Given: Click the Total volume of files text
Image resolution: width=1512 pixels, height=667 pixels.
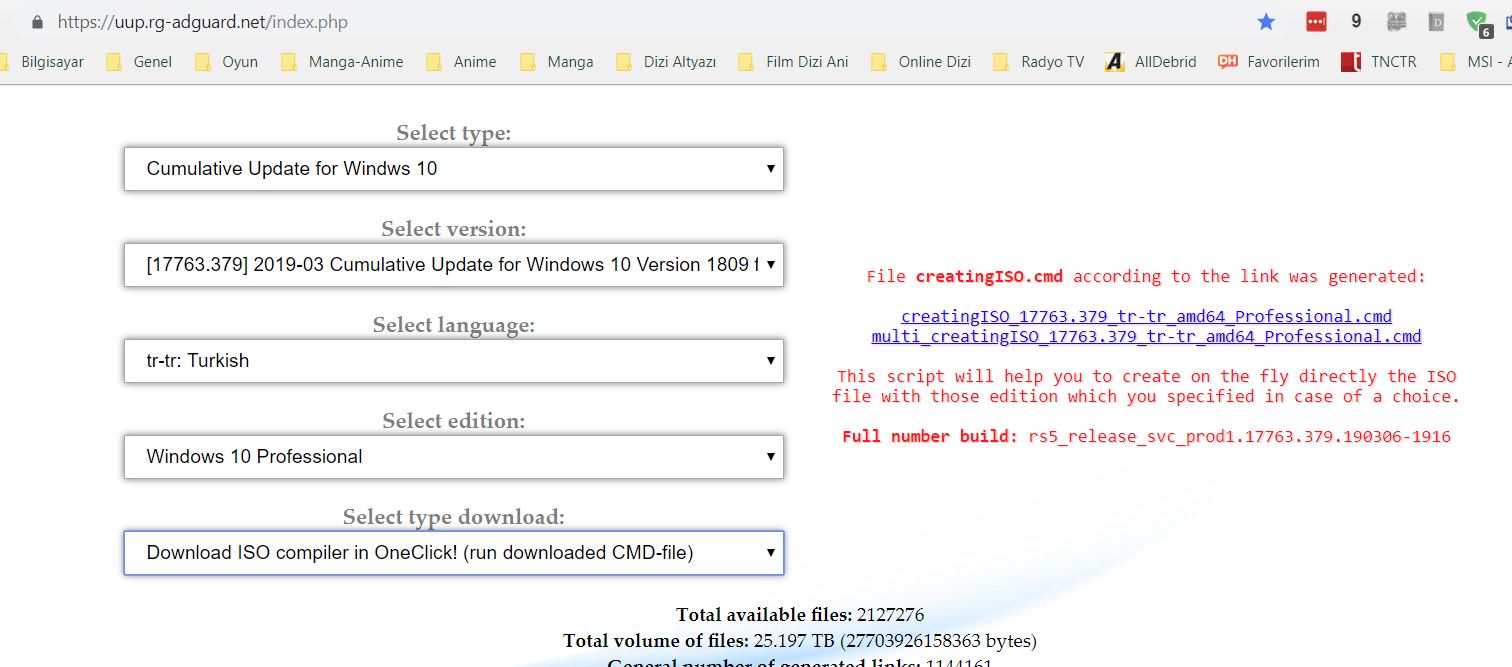Looking at the screenshot, I should pos(800,640).
